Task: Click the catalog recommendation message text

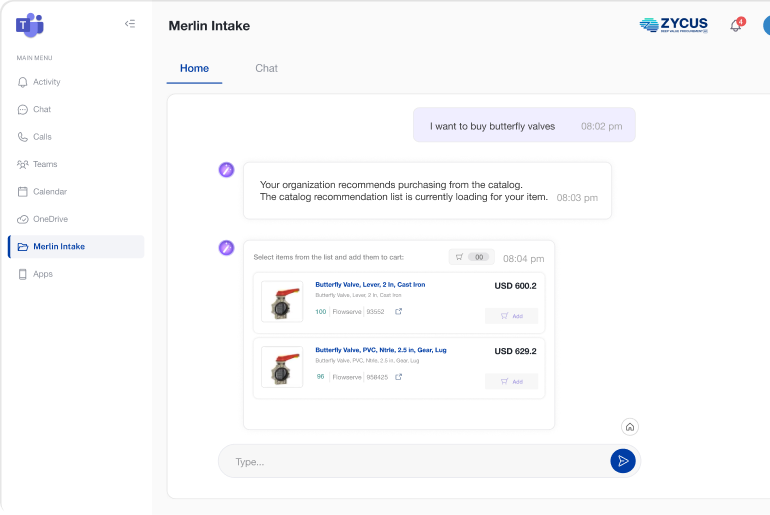Action: 404,191
